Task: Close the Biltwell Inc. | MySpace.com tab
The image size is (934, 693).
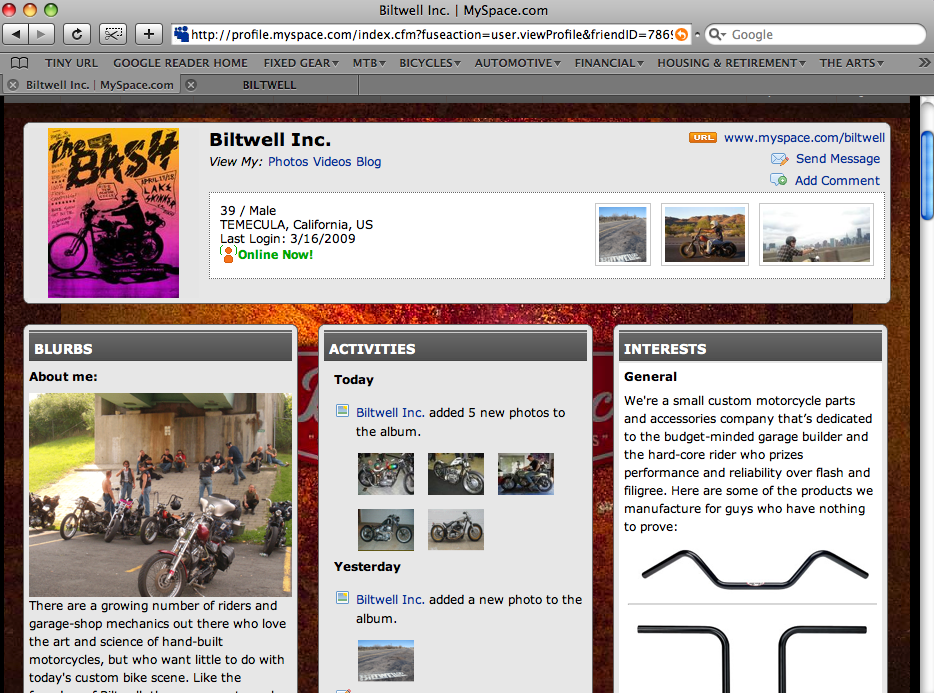Action: point(13,85)
